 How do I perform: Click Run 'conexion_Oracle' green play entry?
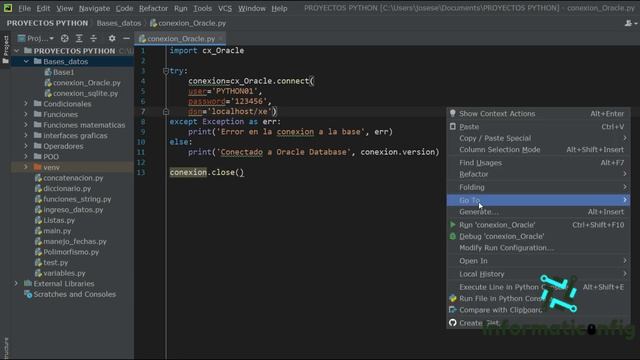(x=538, y=225)
